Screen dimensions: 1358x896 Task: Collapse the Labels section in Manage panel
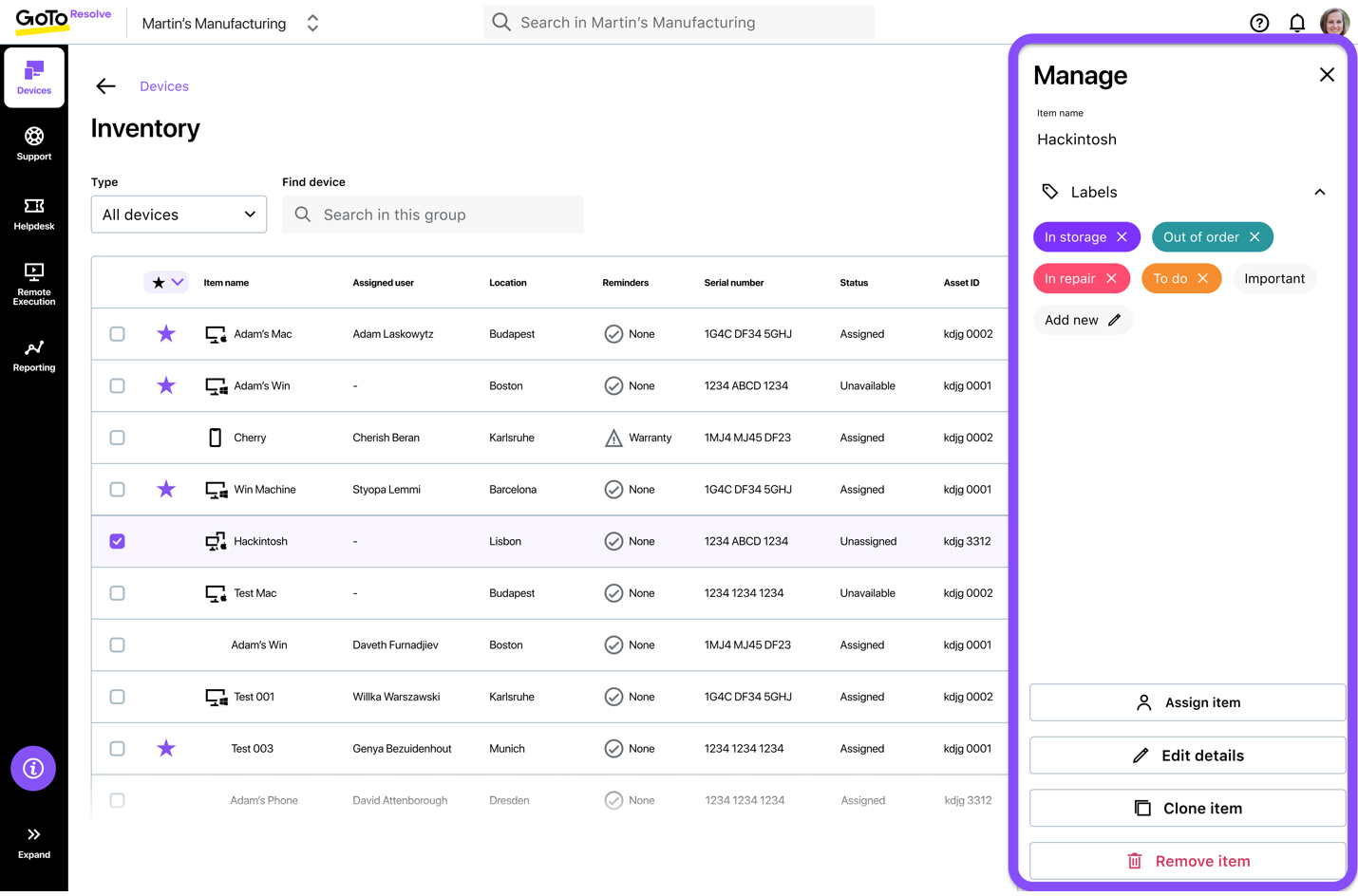1320,191
